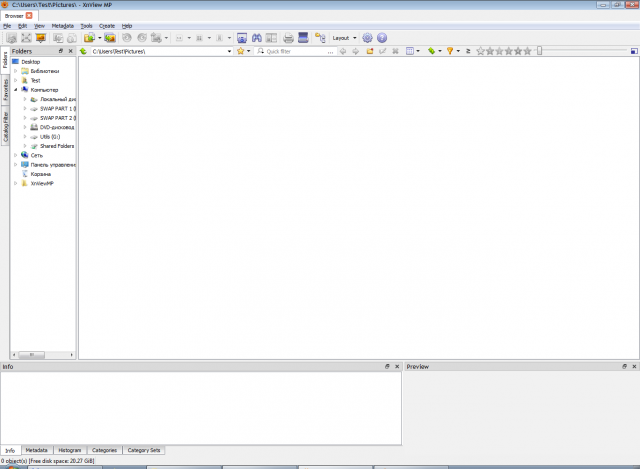
Task: Click the Rotate counter-clockwise icon
Action: 127,38
